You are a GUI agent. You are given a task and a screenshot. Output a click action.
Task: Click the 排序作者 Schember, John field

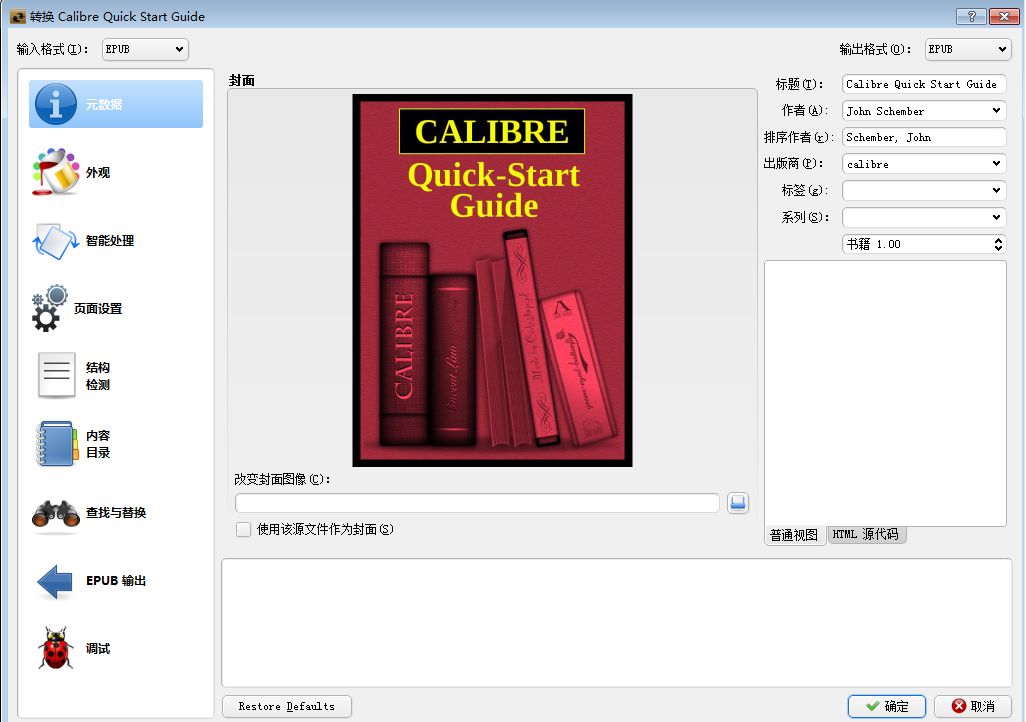(x=924, y=137)
